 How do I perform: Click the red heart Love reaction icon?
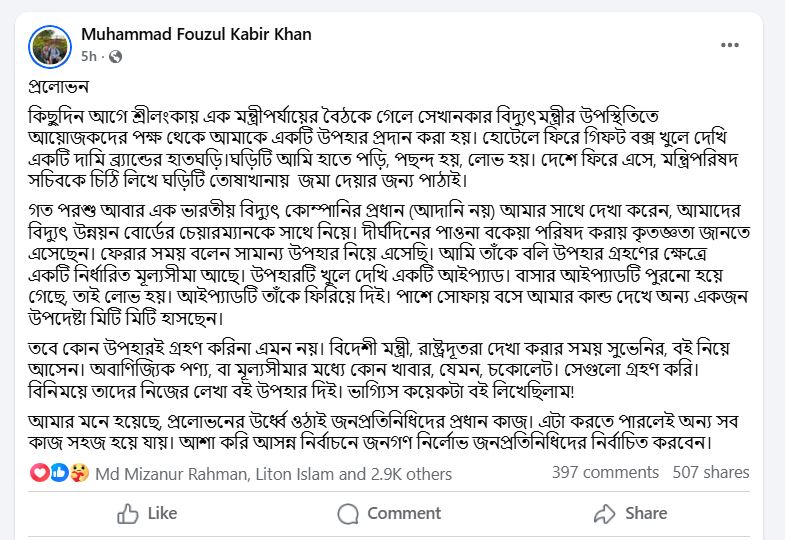pos(39,472)
